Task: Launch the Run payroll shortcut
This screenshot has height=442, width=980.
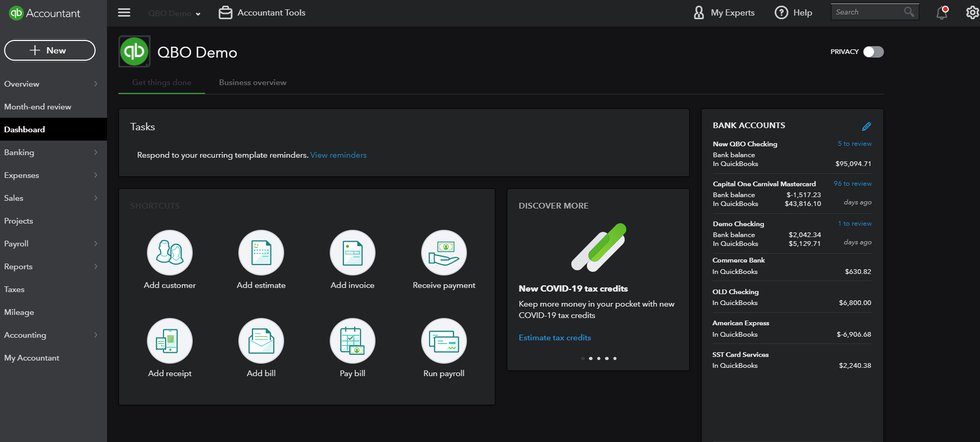Action: tap(444, 341)
